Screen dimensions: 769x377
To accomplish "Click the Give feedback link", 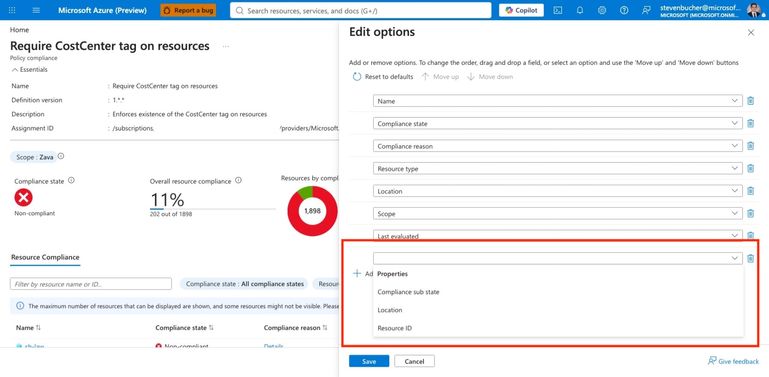I will (733, 361).
